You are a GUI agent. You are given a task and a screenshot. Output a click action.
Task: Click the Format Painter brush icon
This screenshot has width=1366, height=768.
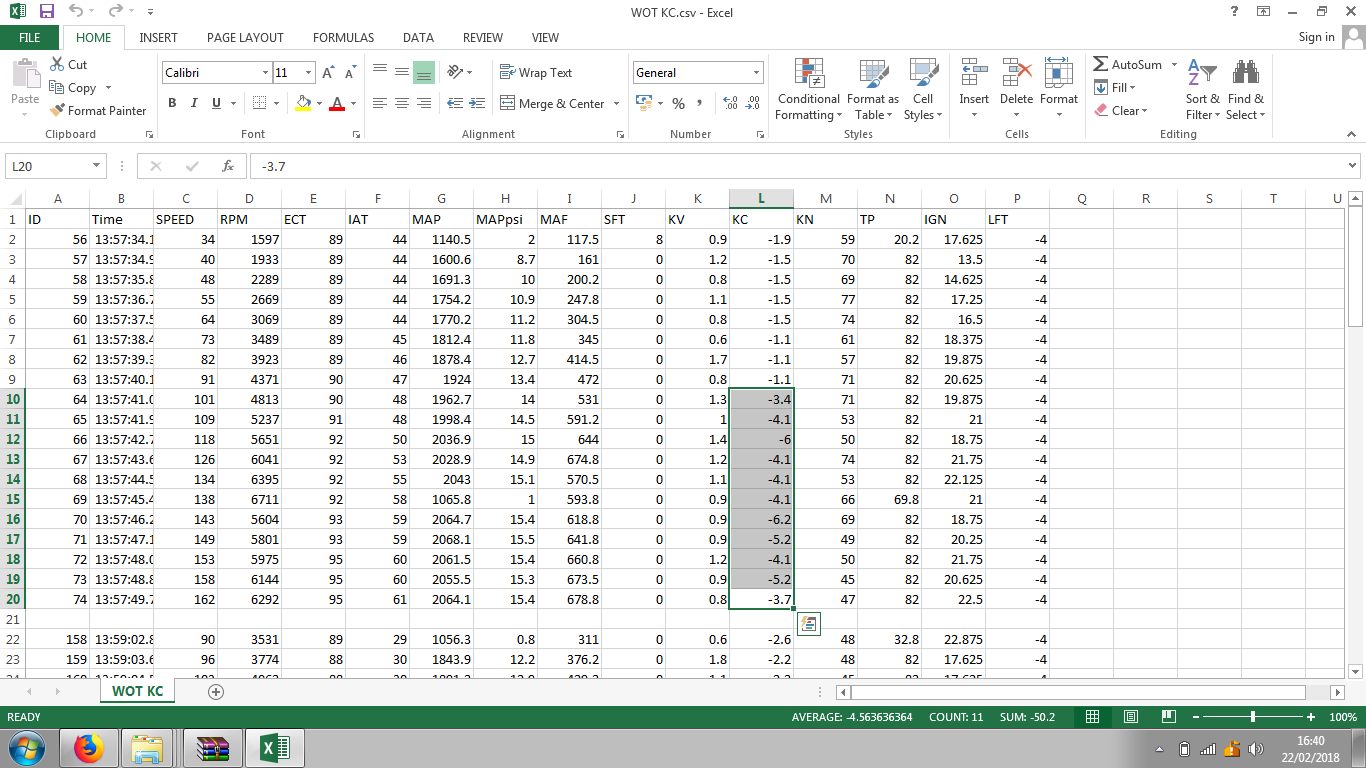tap(57, 111)
